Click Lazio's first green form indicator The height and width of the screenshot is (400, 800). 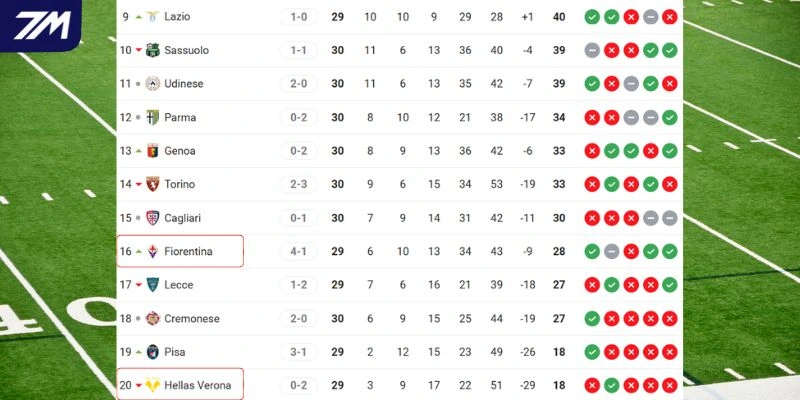(x=592, y=17)
